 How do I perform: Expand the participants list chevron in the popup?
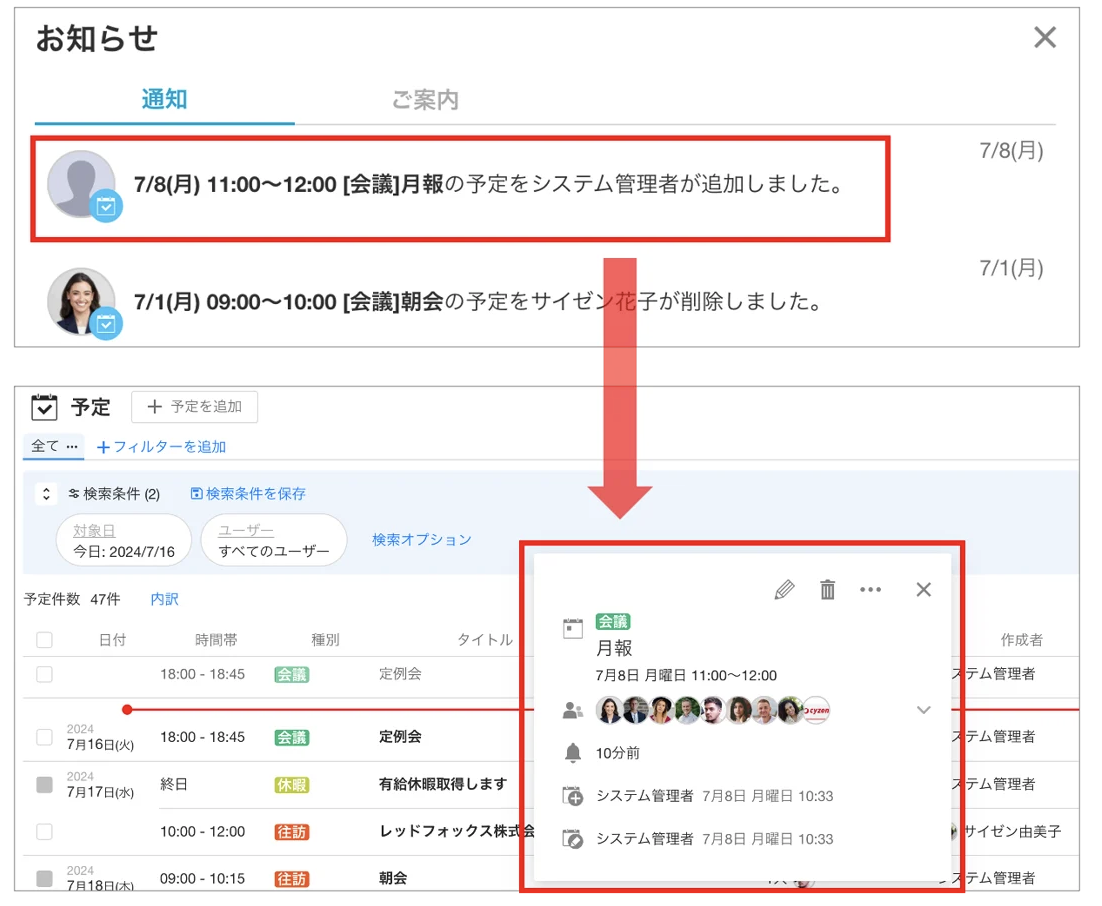[x=923, y=710]
